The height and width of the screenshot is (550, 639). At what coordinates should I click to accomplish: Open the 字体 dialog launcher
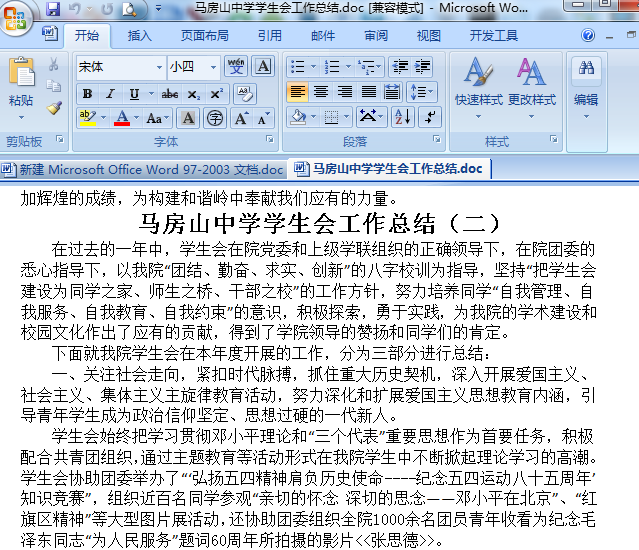point(270,139)
